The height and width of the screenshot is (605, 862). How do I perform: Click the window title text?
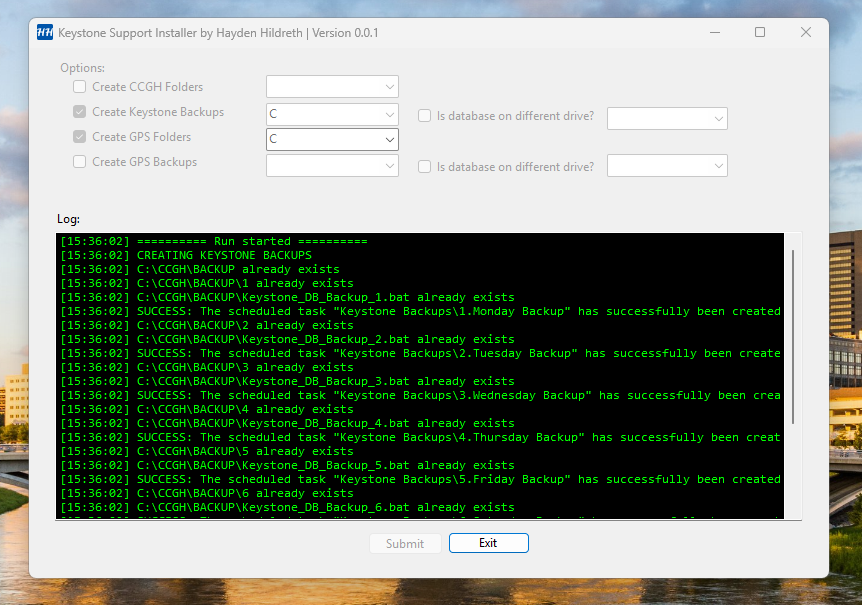218,33
